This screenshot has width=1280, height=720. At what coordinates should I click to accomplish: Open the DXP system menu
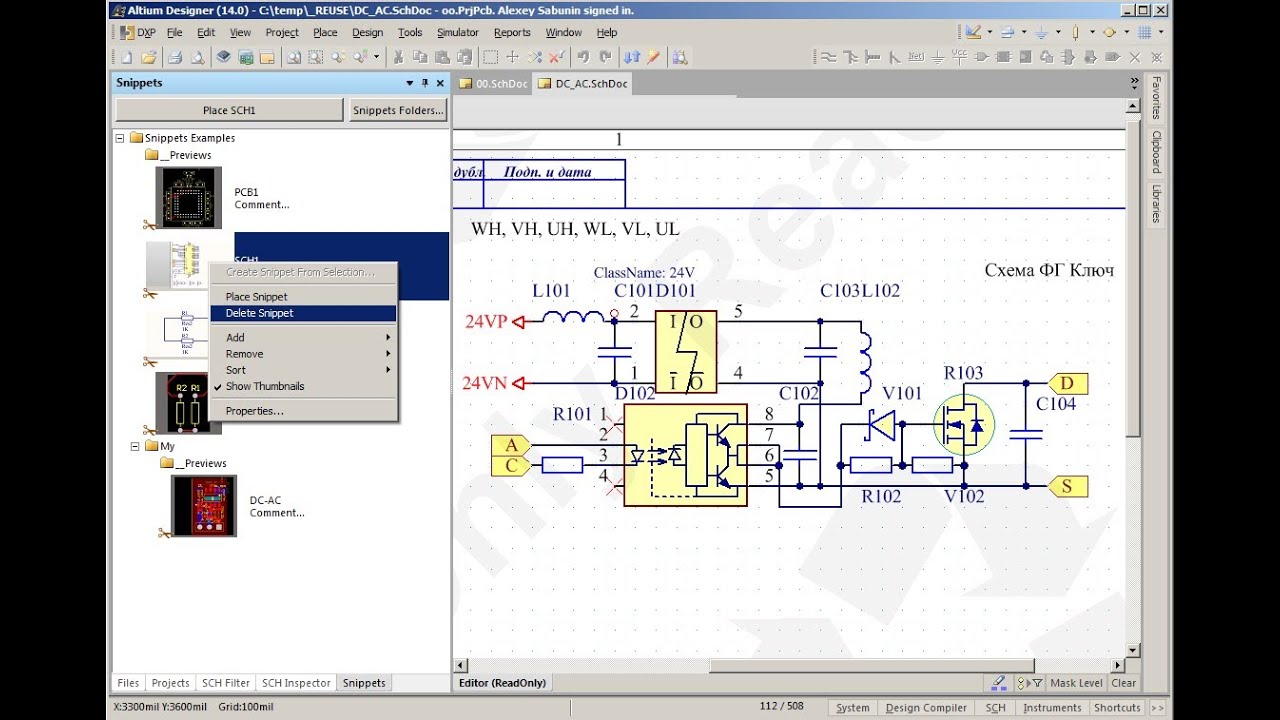tap(137, 32)
